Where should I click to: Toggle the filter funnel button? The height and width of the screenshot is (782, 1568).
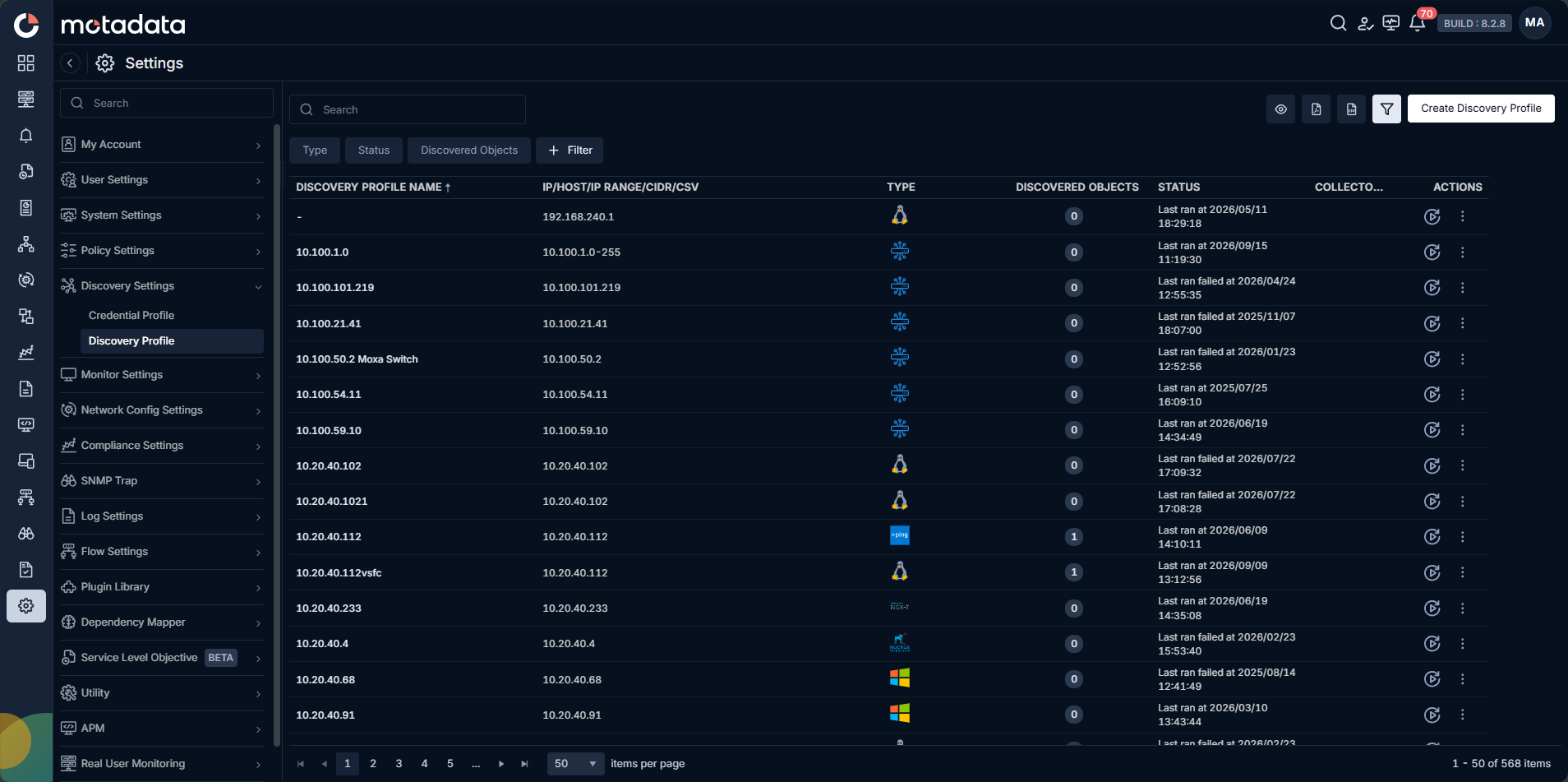tap(1387, 109)
